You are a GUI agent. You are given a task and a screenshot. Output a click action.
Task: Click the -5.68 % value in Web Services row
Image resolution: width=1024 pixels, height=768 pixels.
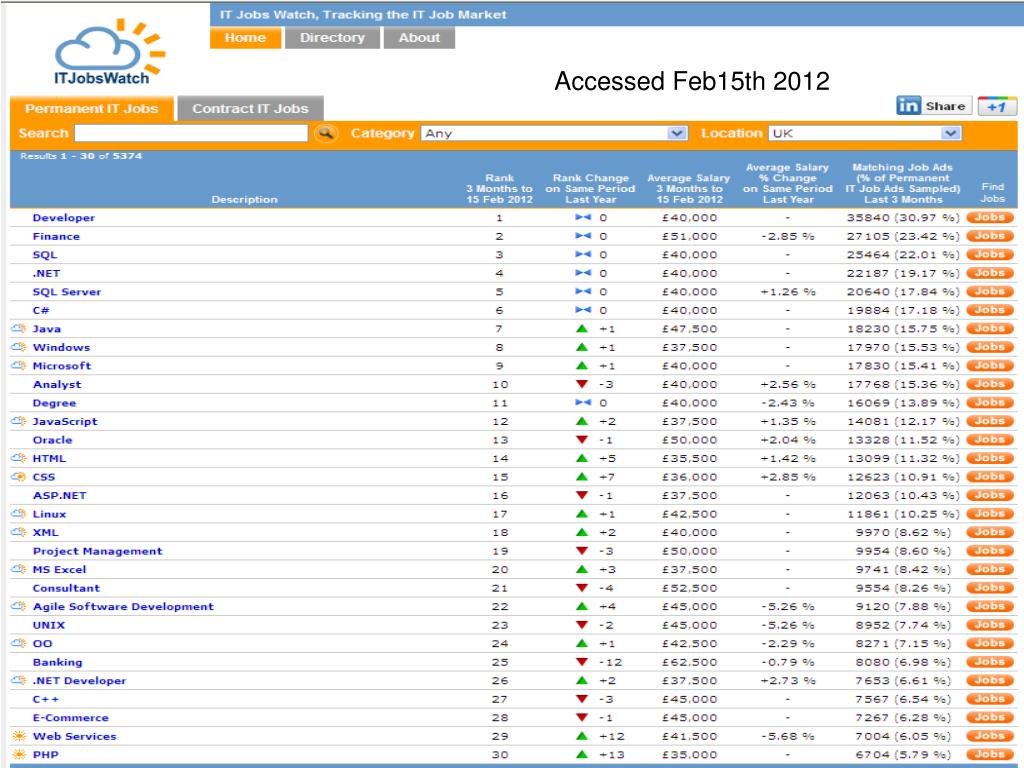click(x=788, y=736)
